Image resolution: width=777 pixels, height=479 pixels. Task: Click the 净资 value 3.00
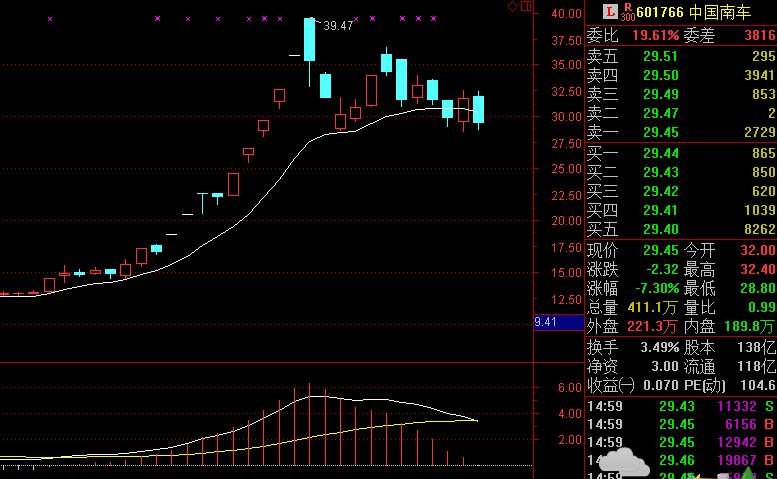coord(665,367)
